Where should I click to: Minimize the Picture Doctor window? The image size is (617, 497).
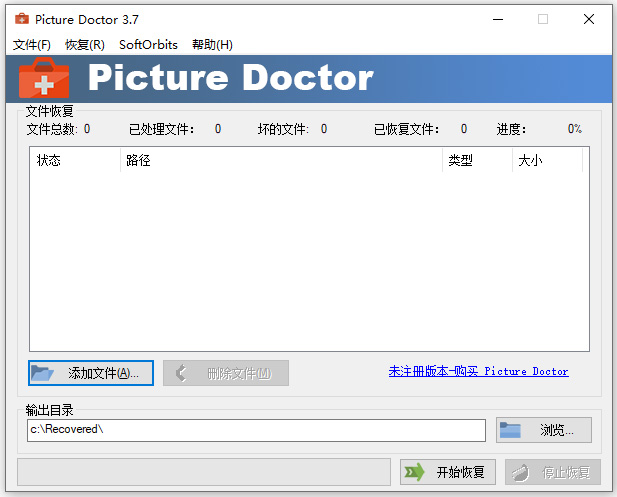pos(498,19)
